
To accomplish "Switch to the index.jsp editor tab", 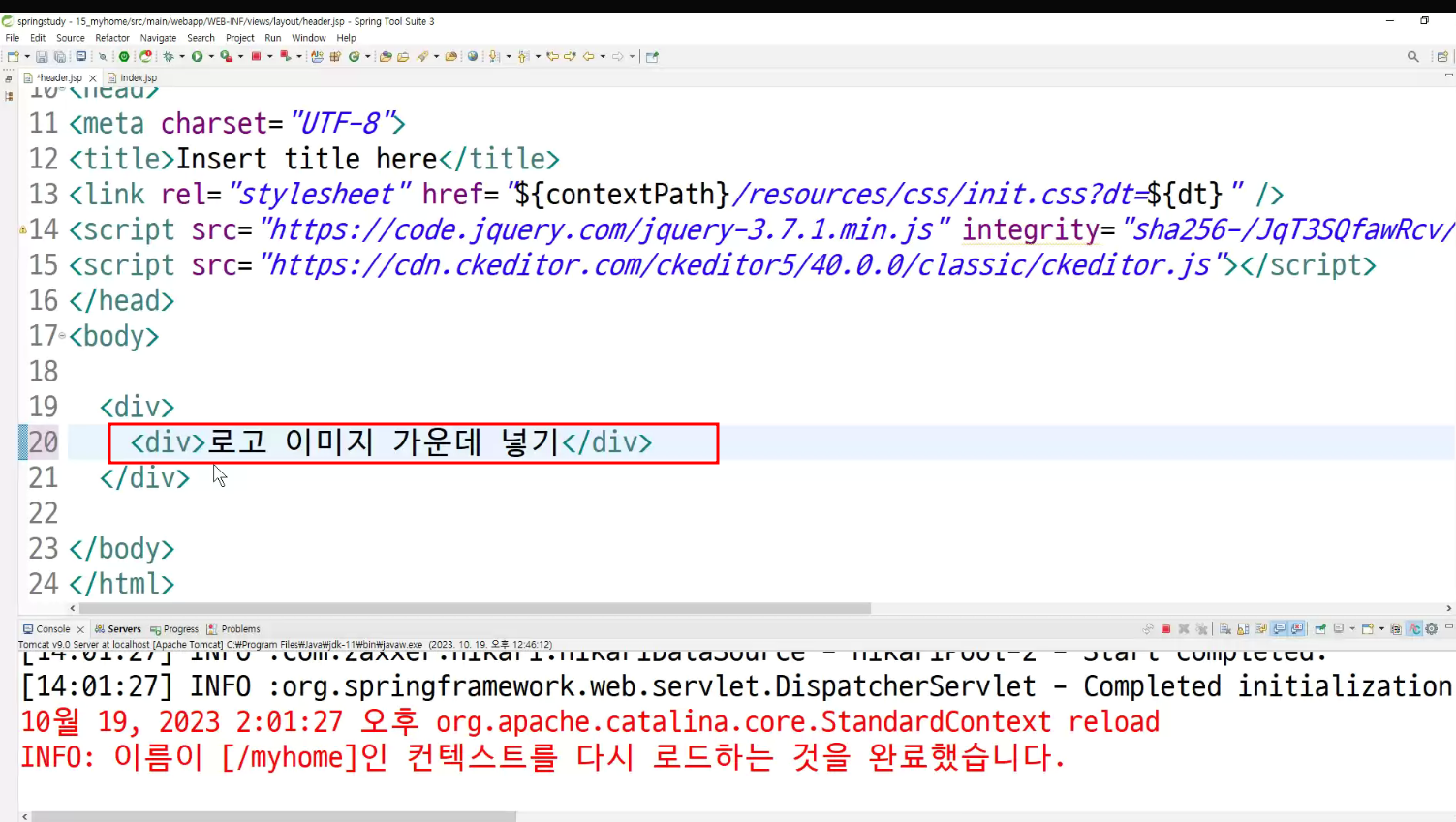I will tap(133, 77).
